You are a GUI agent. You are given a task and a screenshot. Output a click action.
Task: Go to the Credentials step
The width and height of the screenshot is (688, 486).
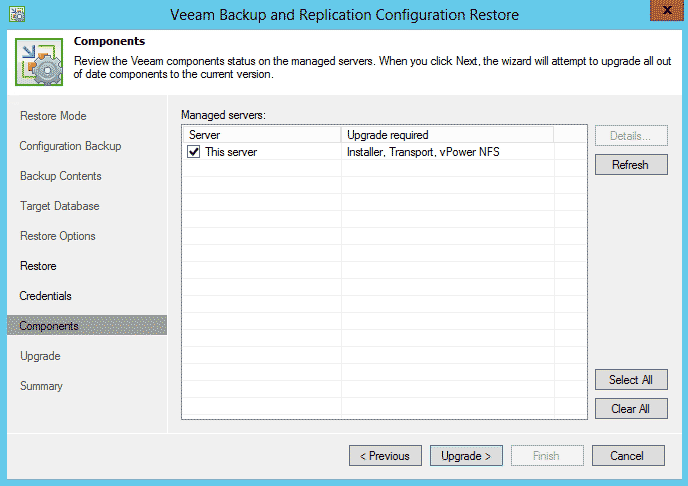click(x=45, y=296)
